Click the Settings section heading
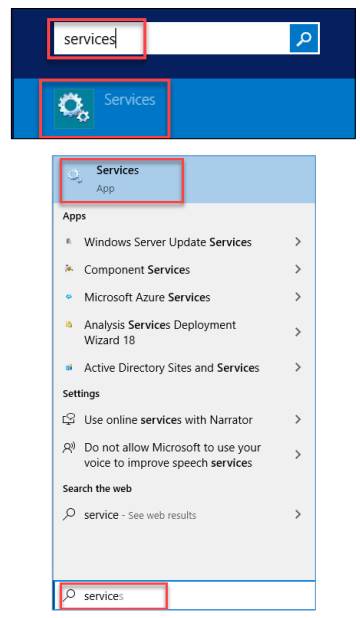This screenshot has width=360, height=618. pos(81,394)
